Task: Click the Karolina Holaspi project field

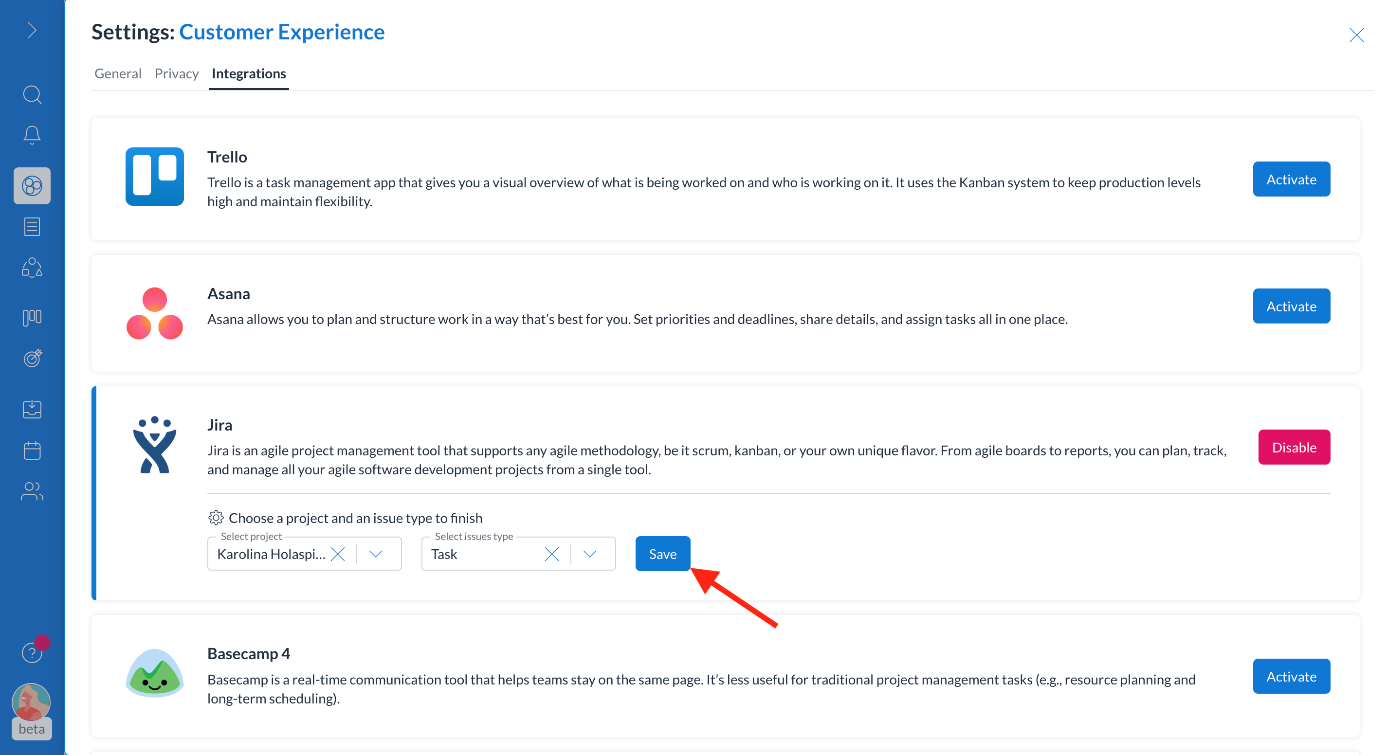Action: coord(304,554)
